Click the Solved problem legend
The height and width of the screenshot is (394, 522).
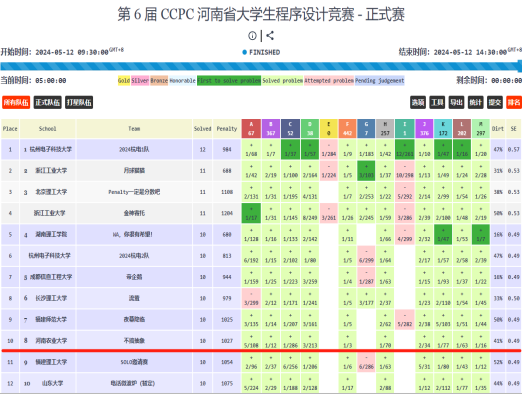[x=282, y=81]
